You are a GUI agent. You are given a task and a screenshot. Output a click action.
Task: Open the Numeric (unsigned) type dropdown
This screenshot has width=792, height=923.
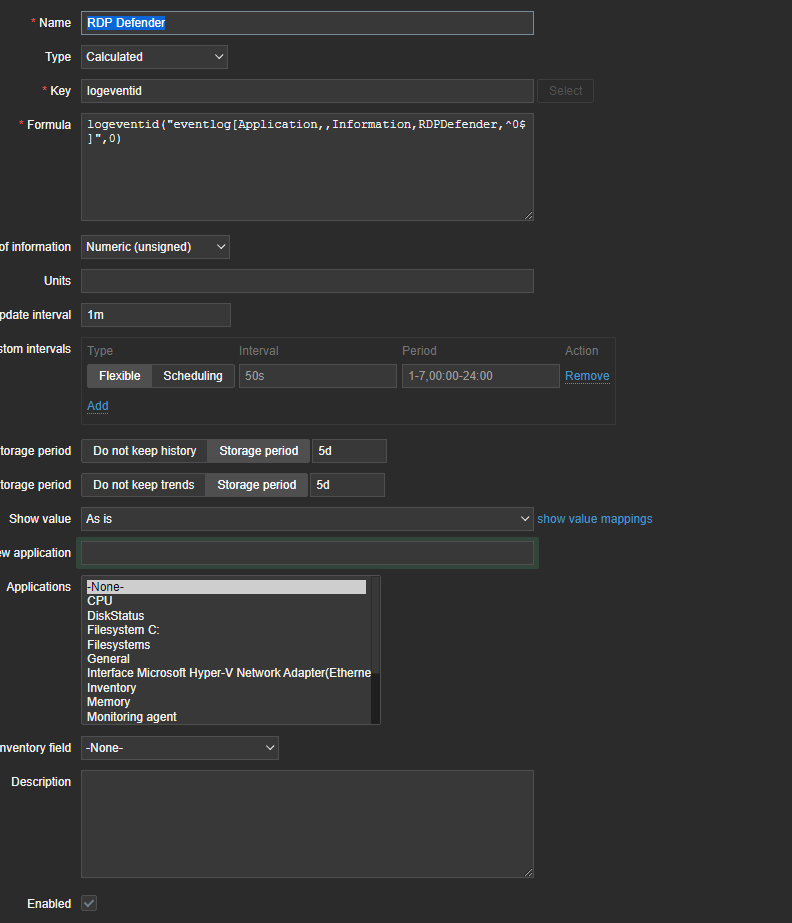155,247
